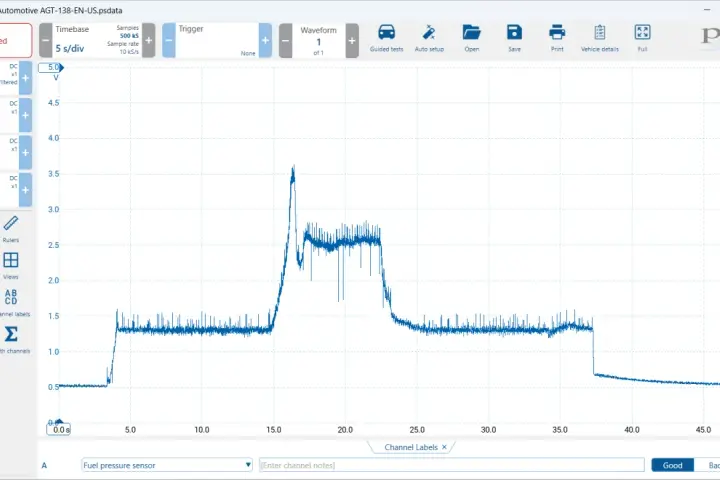The width and height of the screenshot is (720, 480).
Task: Close the Channel Labels tab
Action: click(444, 447)
